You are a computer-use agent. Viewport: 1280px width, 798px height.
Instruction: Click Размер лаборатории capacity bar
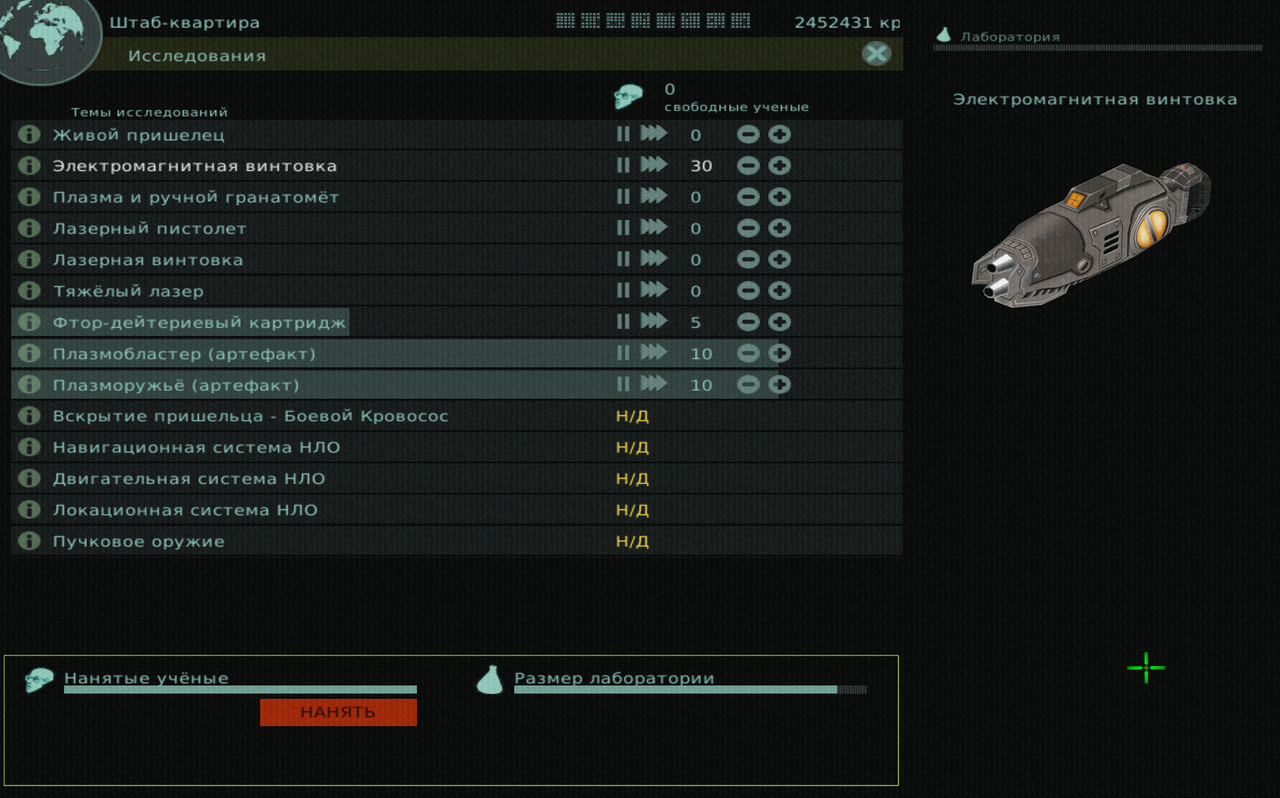click(x=690, y=689)
